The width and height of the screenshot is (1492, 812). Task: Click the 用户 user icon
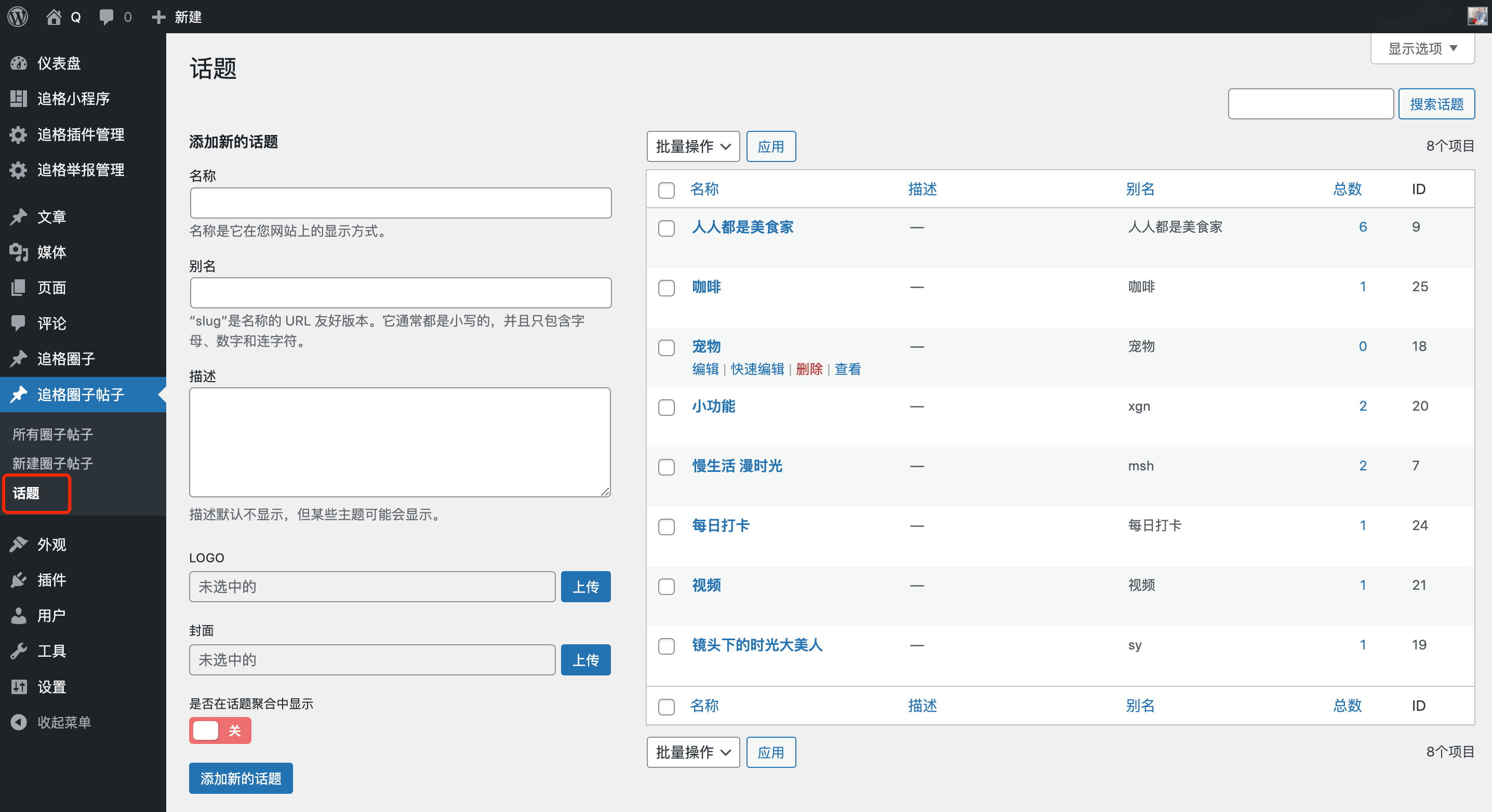[19, 615]
